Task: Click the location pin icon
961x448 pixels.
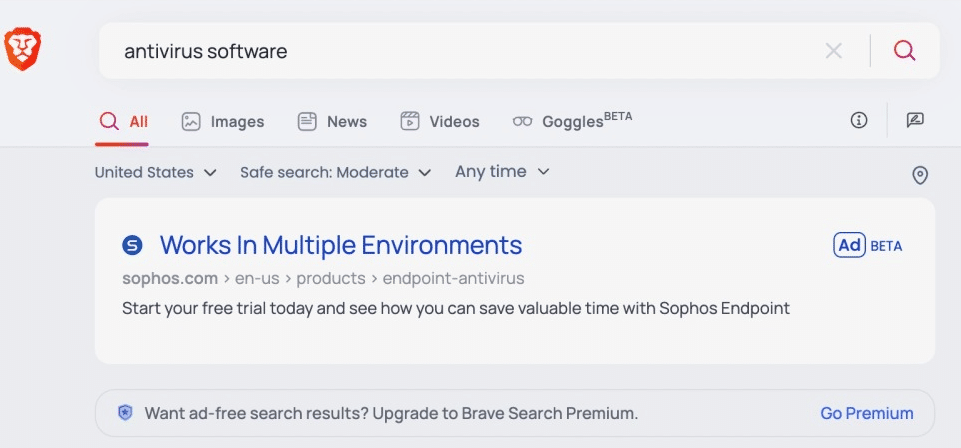Action: [920, 175]
